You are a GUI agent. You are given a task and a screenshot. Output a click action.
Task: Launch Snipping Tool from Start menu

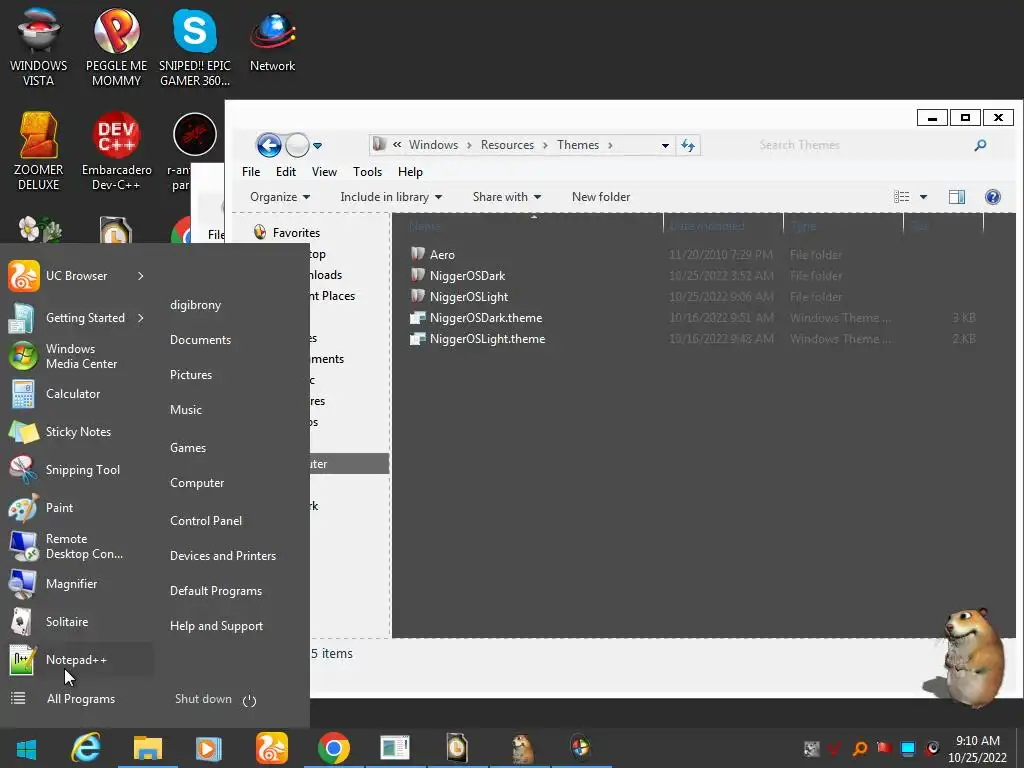(82, 470)
